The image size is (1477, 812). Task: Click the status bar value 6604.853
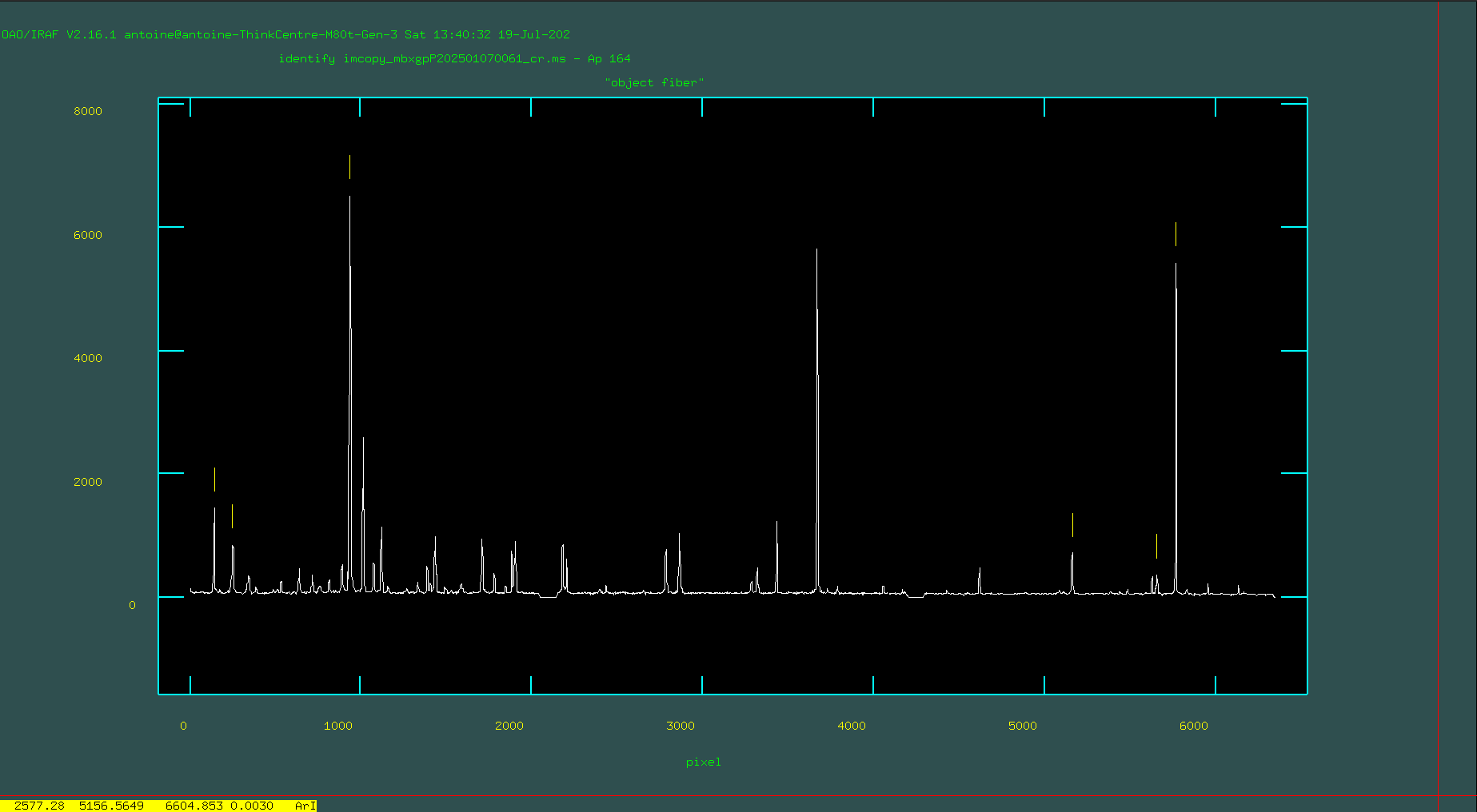point(194,806)
